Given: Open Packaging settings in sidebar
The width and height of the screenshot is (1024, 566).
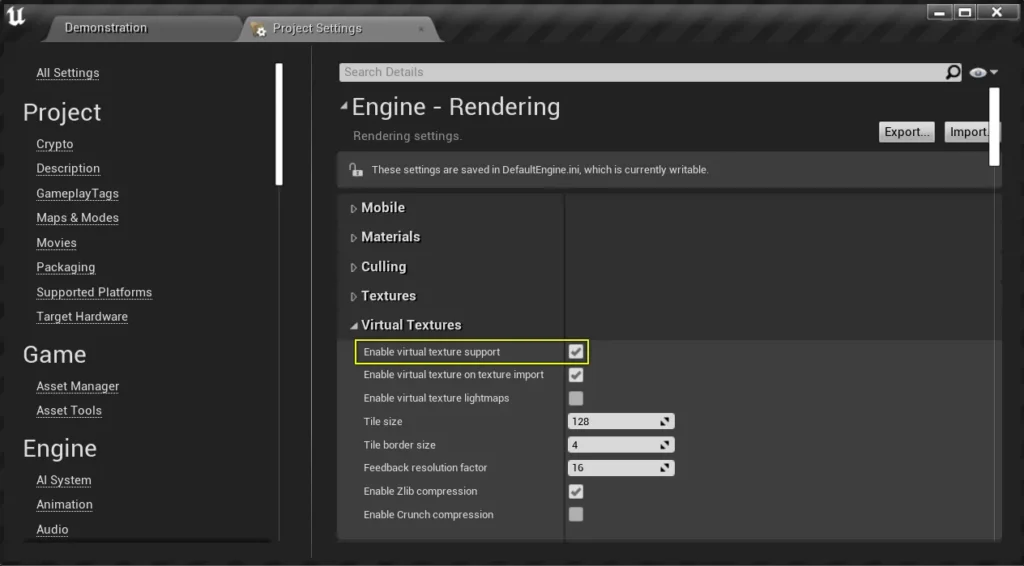Looking at the screenshot, I should tap(66, 268).
